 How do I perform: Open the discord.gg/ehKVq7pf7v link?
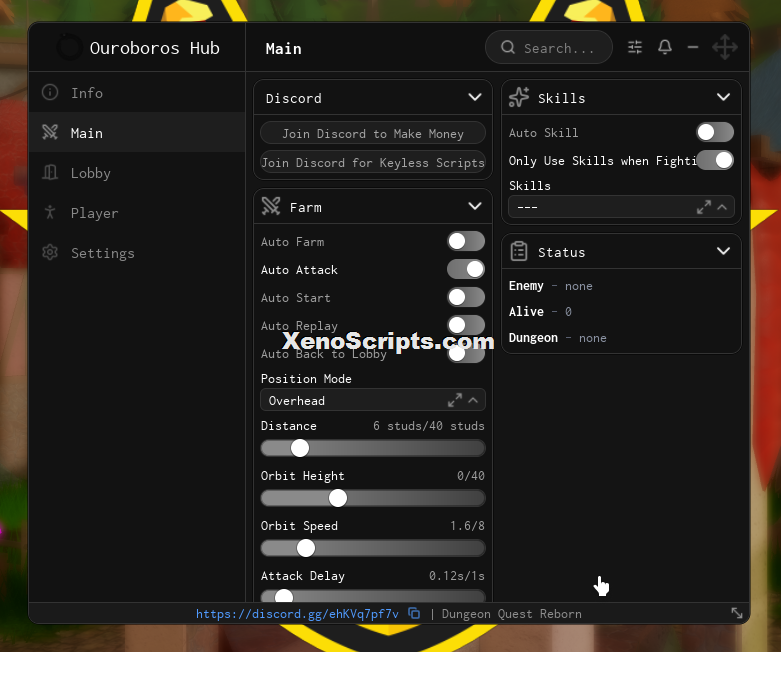[297, 613]
